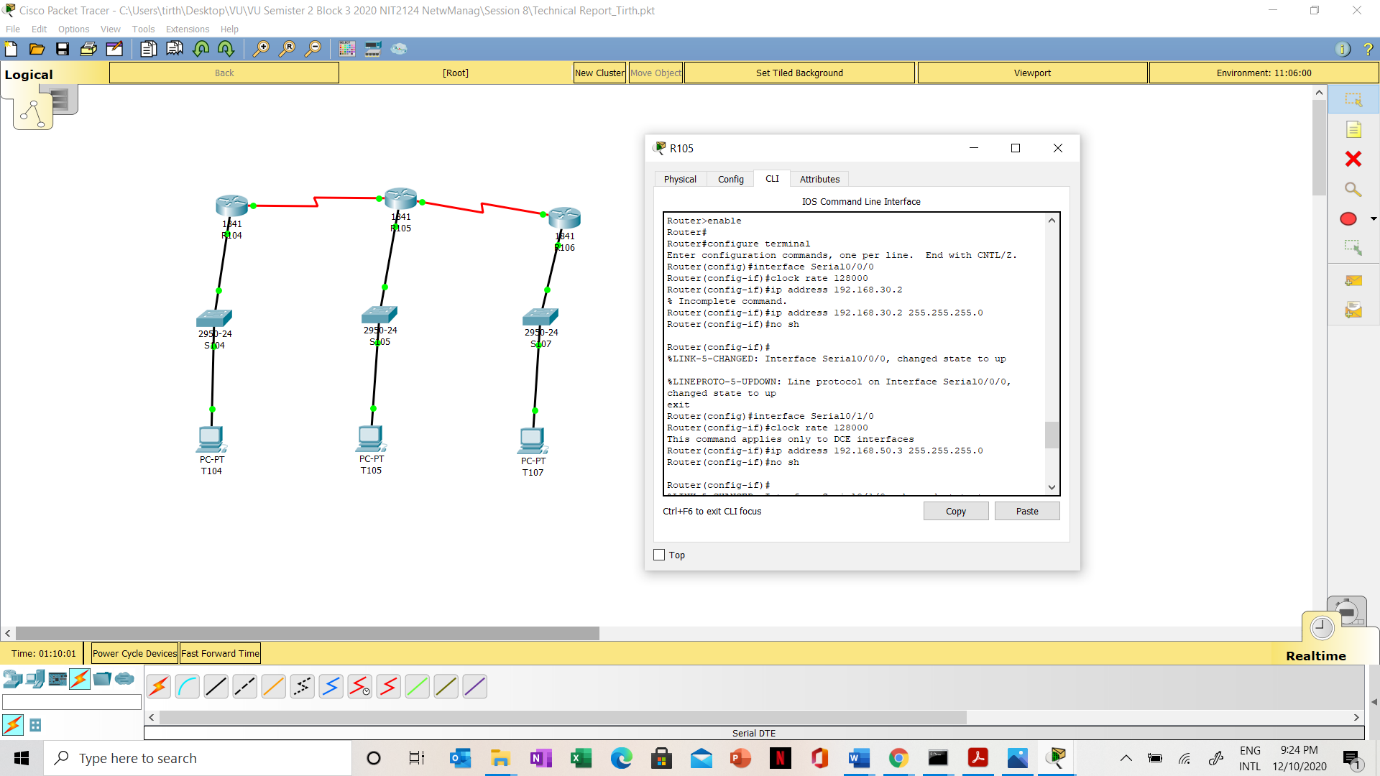Open the Extensions menu
The image size is (1380, 776).
(x=187, y=29)
